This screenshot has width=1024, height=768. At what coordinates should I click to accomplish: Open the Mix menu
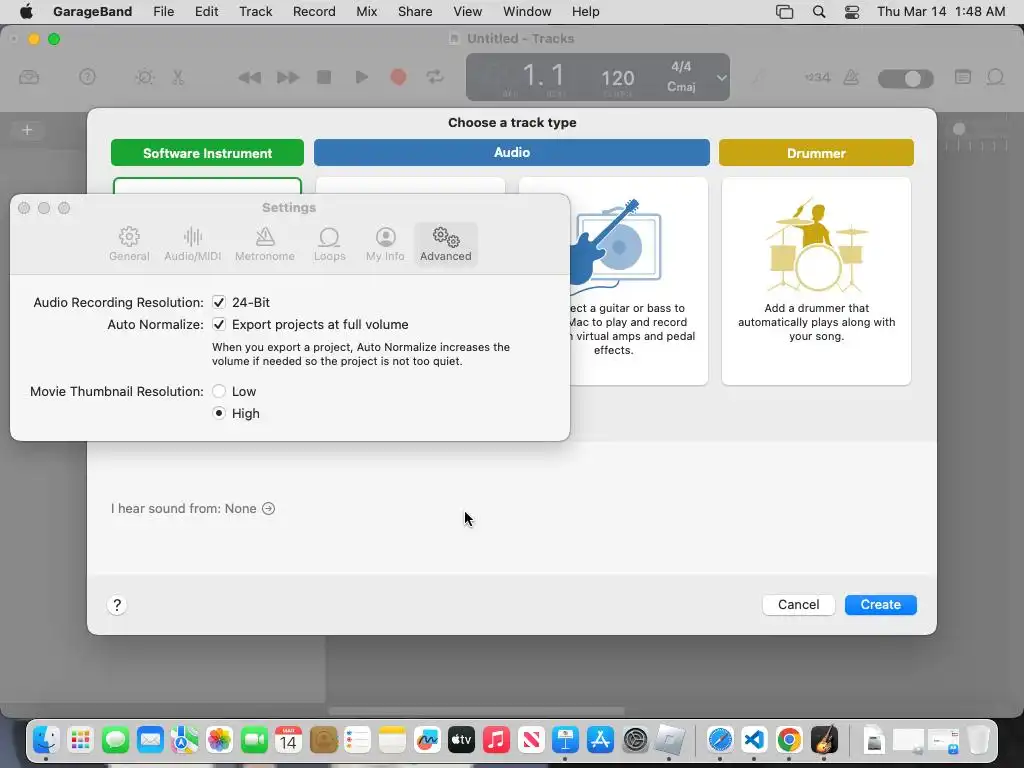366,12
